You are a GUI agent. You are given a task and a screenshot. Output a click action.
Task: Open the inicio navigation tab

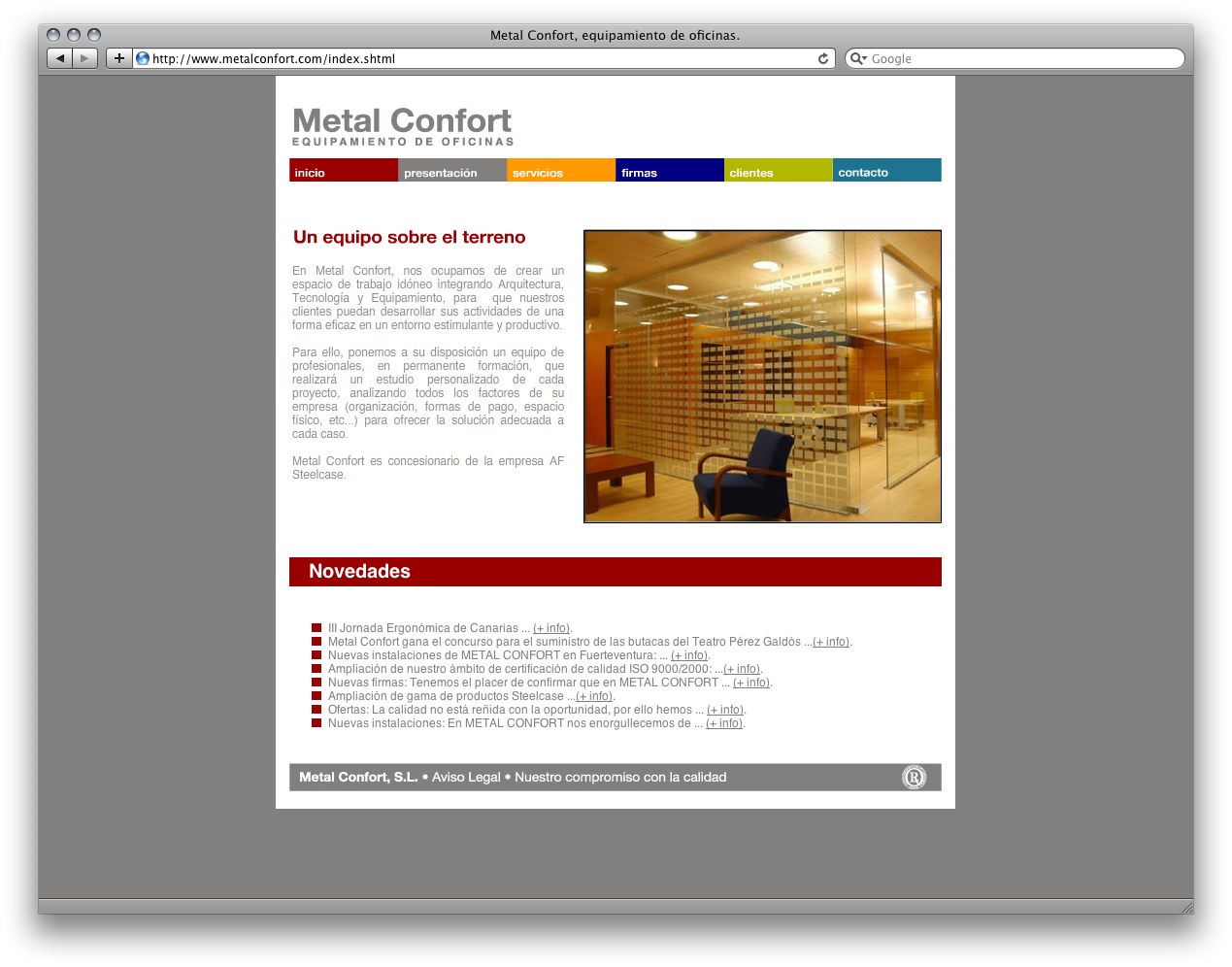[344, 170]
